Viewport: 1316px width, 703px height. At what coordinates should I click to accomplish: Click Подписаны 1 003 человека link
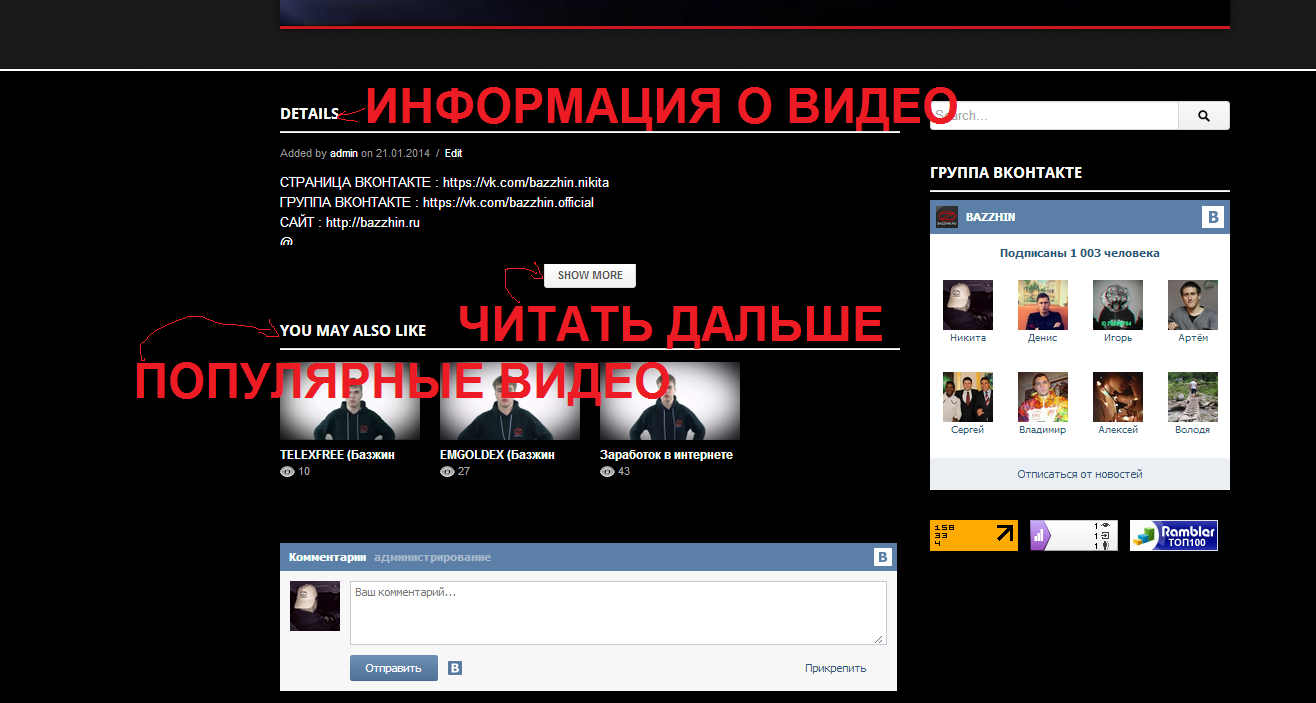coord(1080,253)
